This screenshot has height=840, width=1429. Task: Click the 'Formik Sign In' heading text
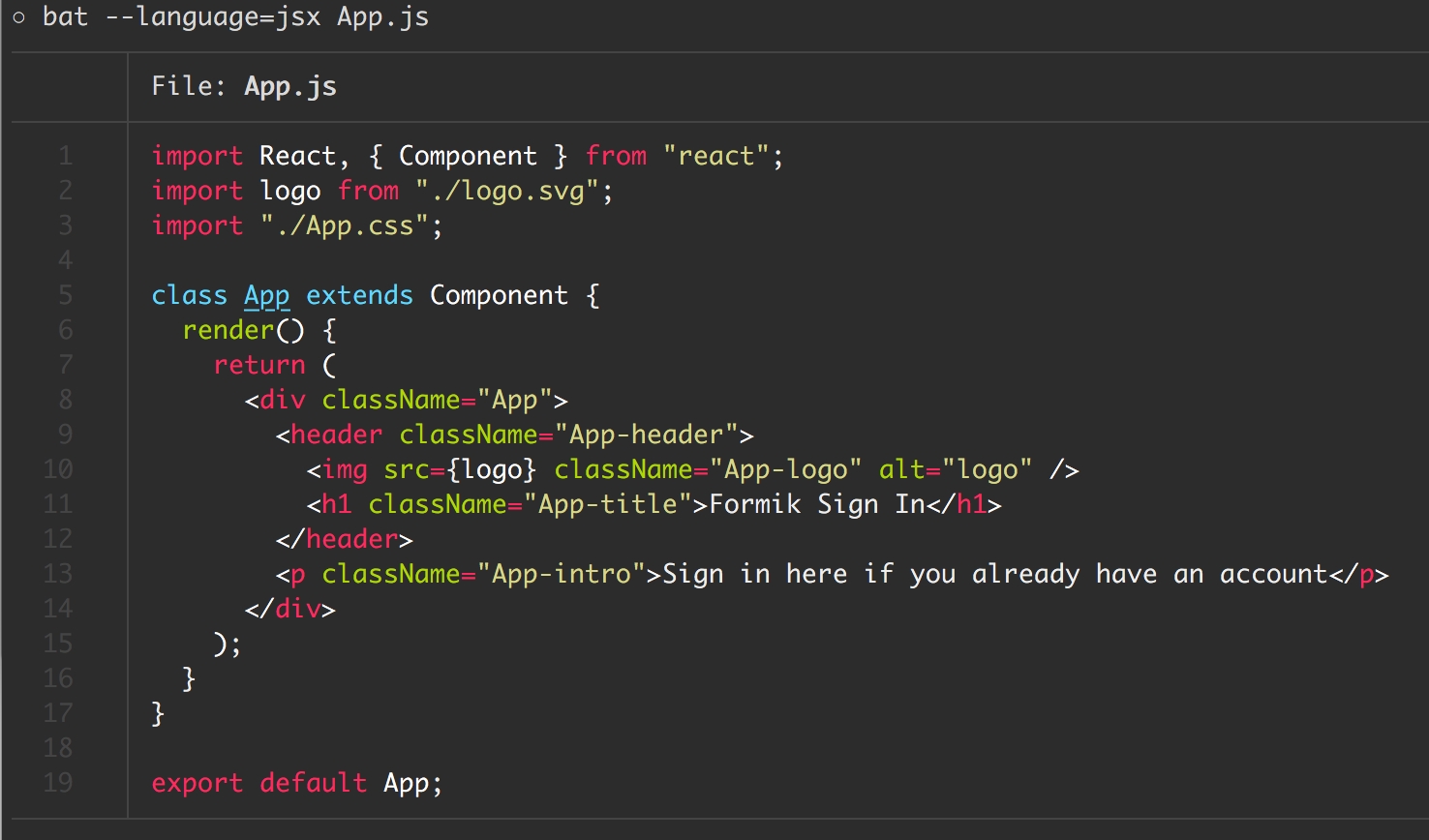click(817, 504)
